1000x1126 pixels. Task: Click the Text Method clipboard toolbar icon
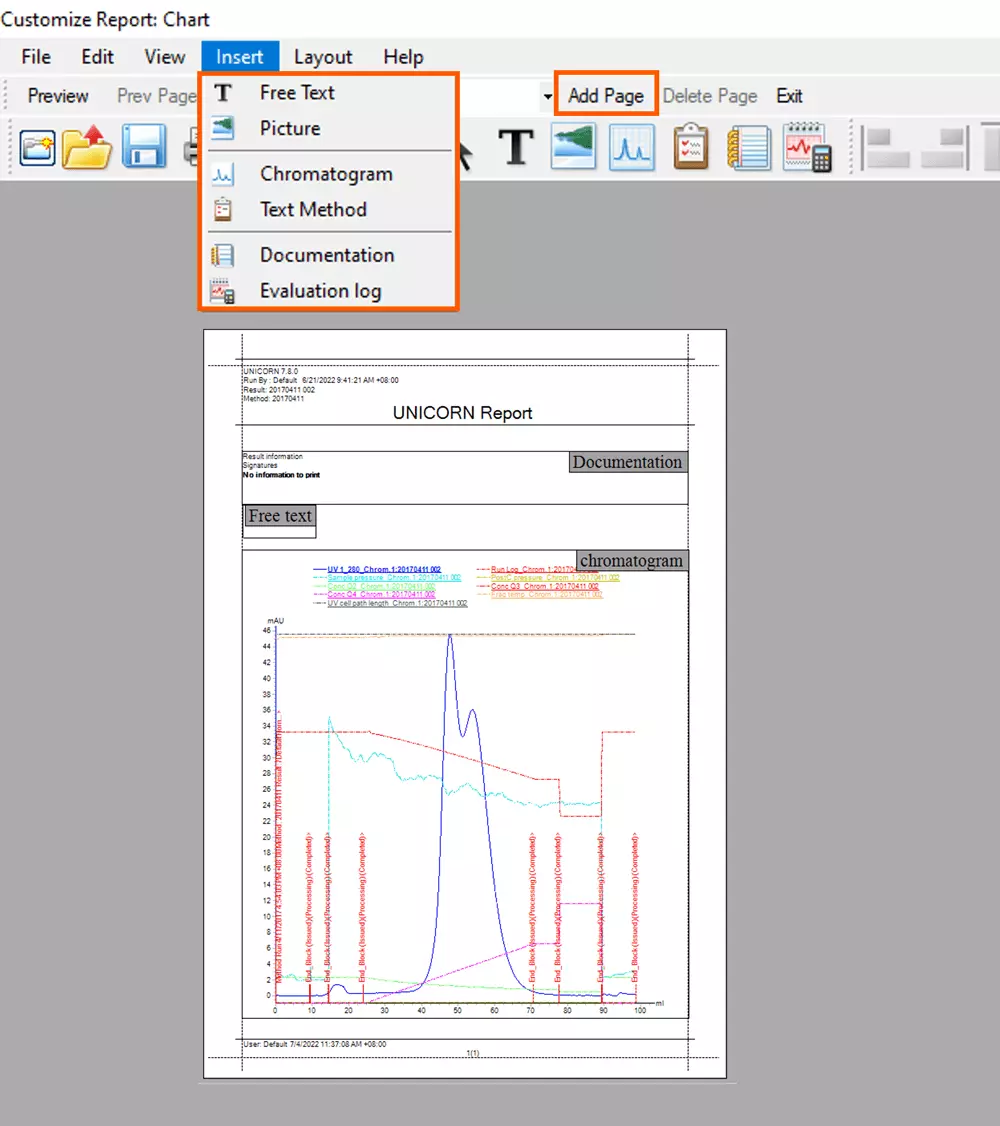[691, 148]
